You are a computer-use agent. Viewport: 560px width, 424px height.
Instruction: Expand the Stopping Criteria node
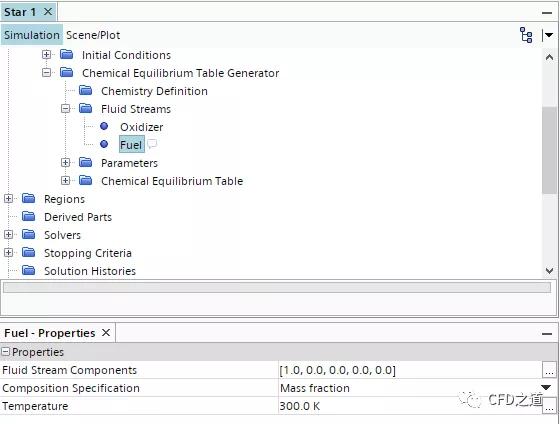8,253
